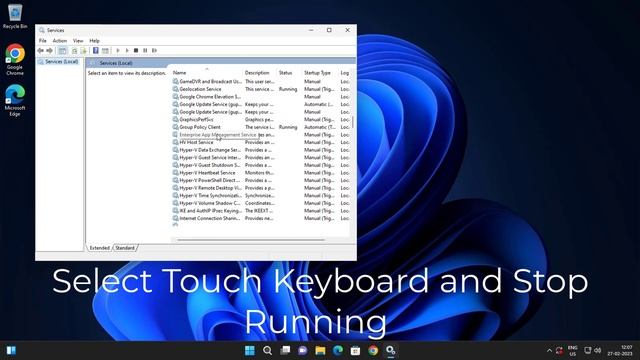Select the HV Host Service row

click(x=260, y=142)
